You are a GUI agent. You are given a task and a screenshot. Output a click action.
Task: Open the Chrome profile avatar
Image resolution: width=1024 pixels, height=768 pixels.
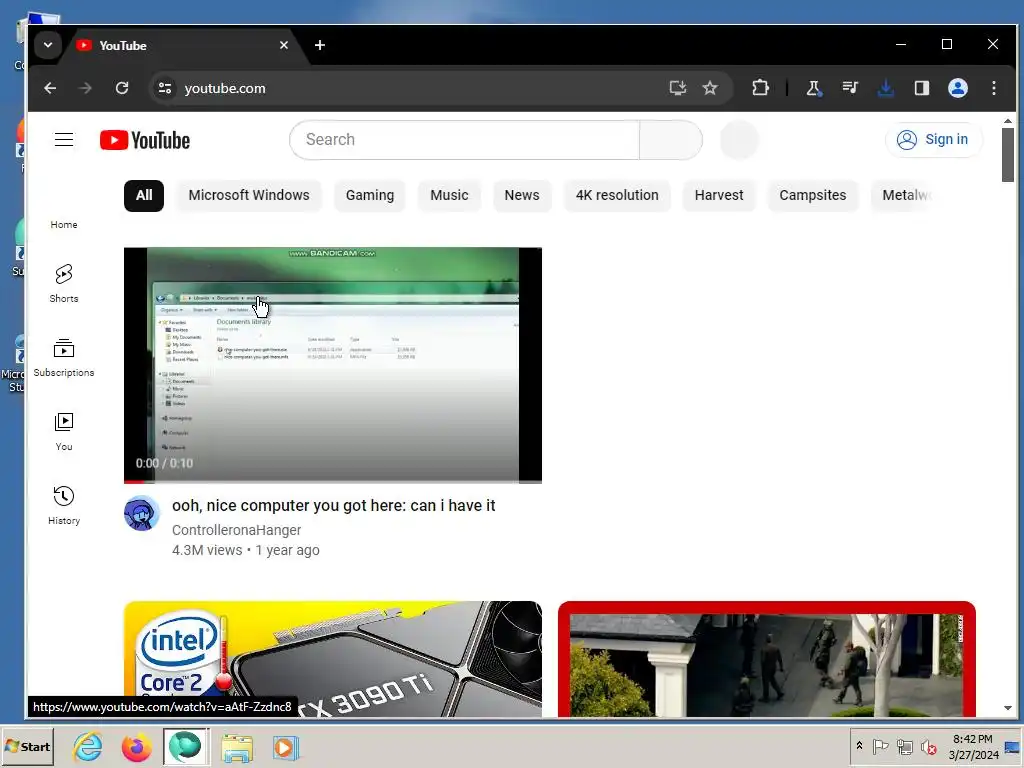[958, 88]
